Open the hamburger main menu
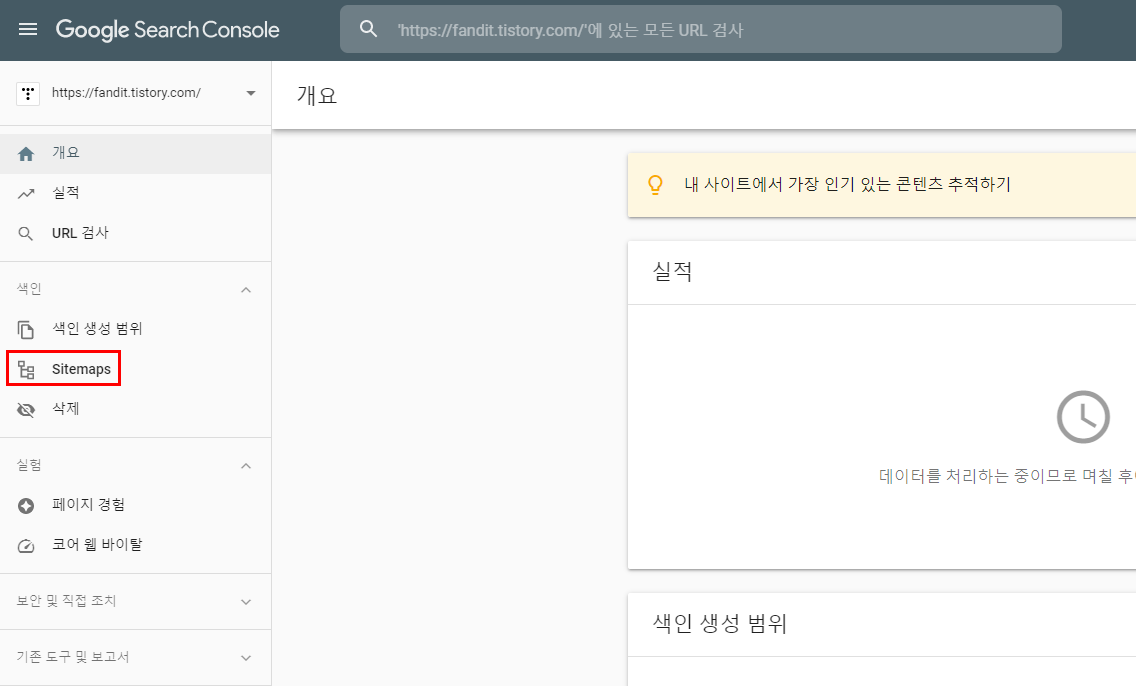 (28, 29)
